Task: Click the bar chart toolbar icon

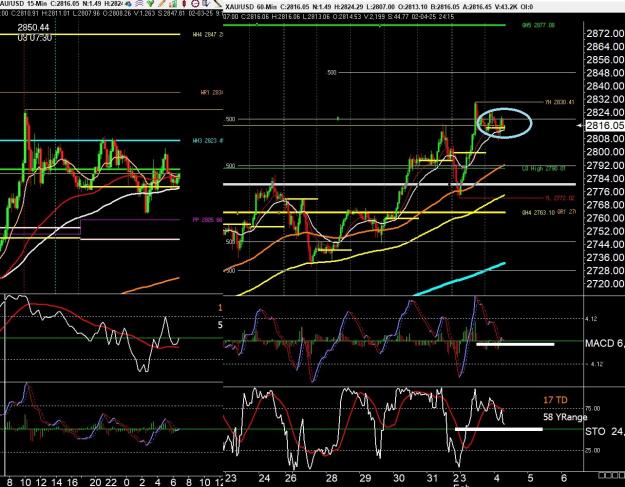Action: (173, 4)
